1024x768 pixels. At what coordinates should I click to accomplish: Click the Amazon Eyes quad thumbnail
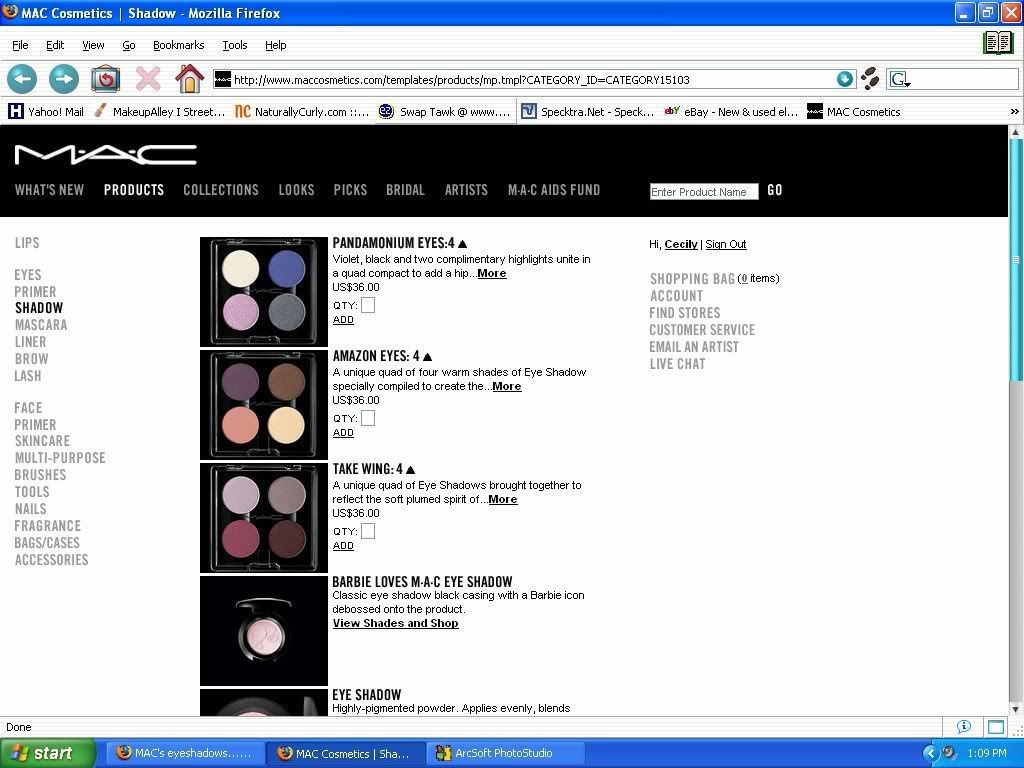[264, 405]
